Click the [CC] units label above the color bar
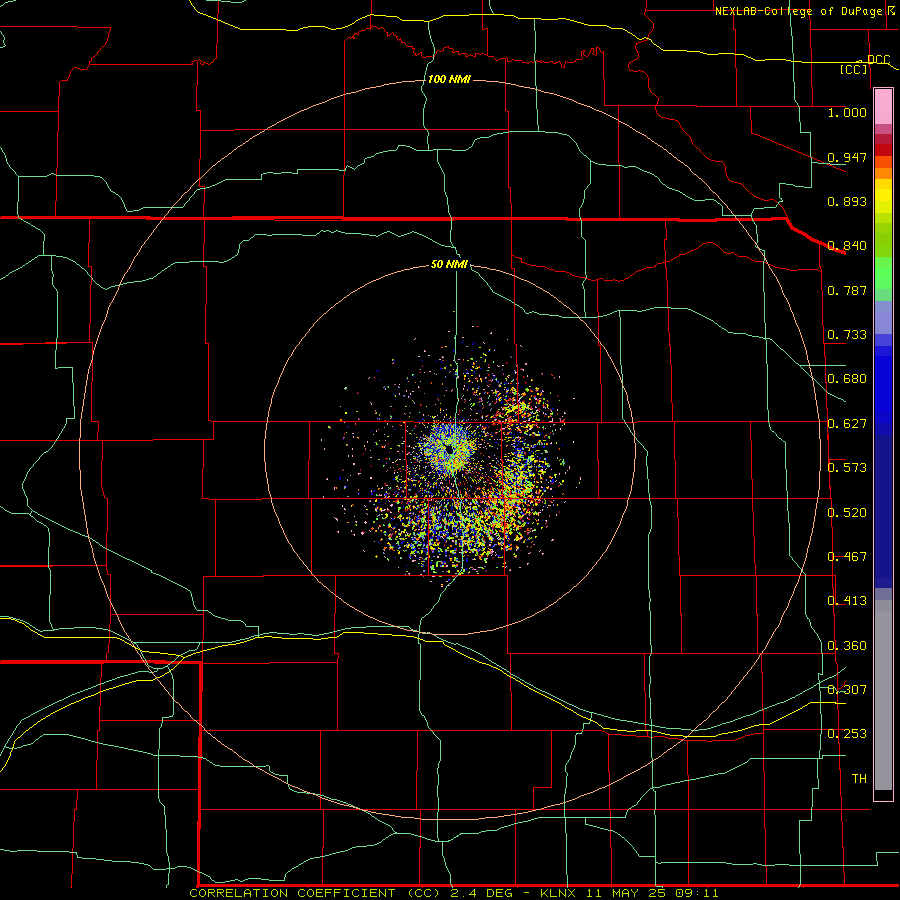Image resolution: width=900 pixels, height=900 pixels. pos(854,69)
